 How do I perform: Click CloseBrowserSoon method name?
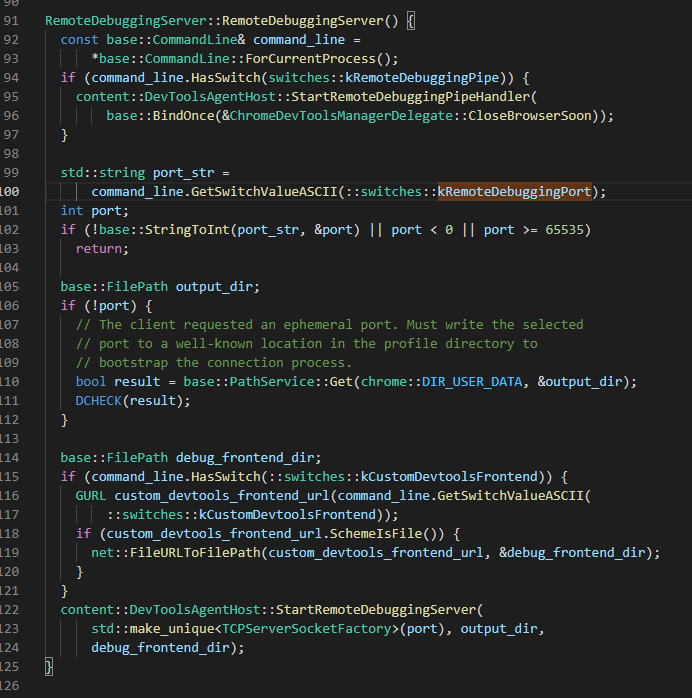coord(530,116)
